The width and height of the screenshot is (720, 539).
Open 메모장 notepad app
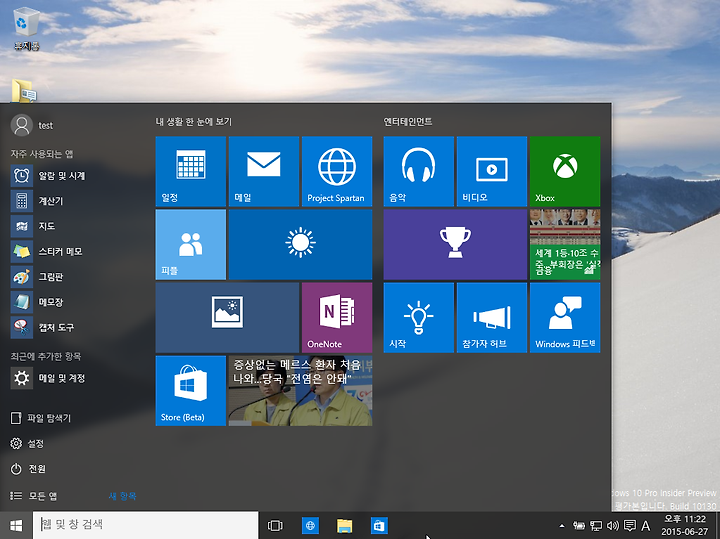click(37, 302)
